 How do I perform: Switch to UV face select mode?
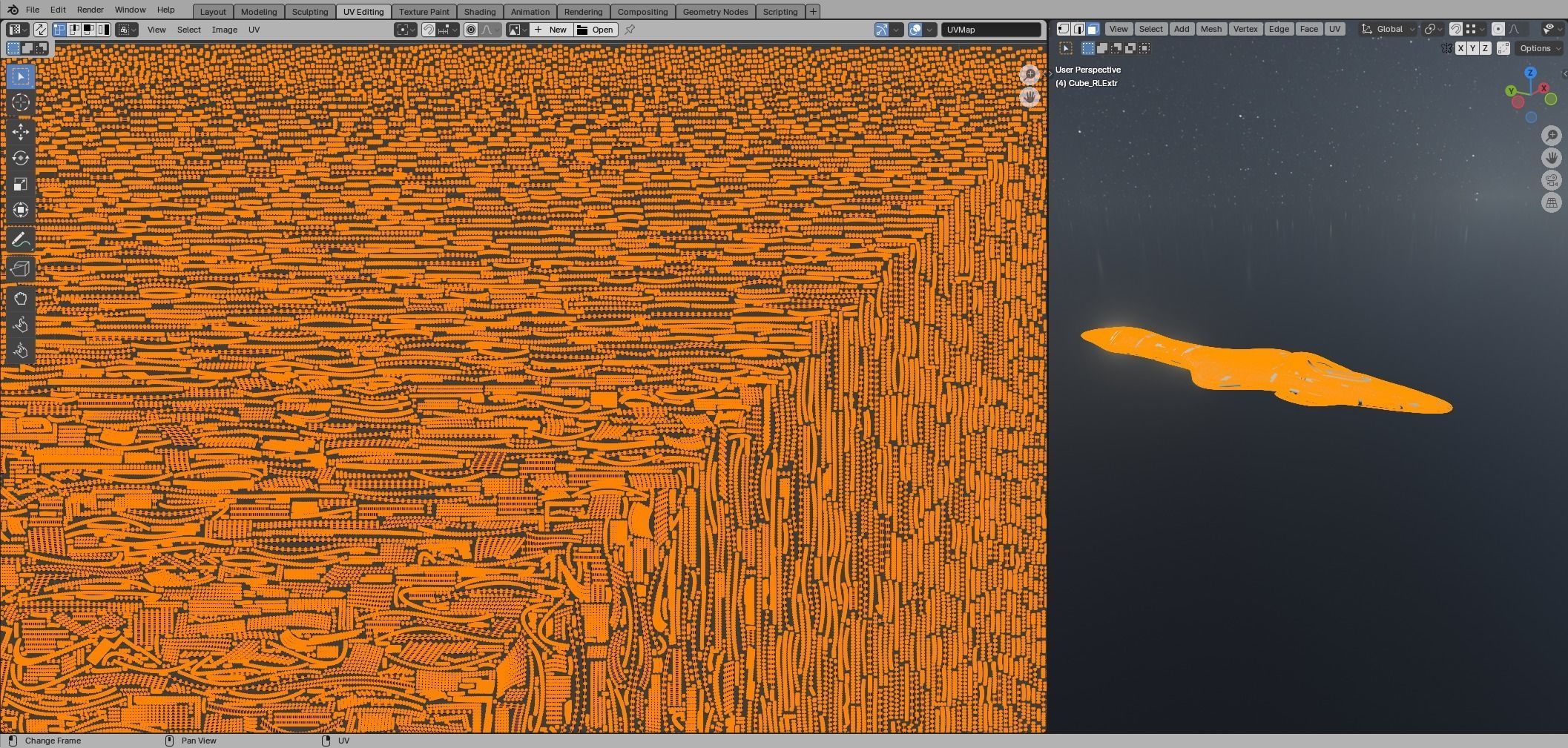(x=88, y=30)
